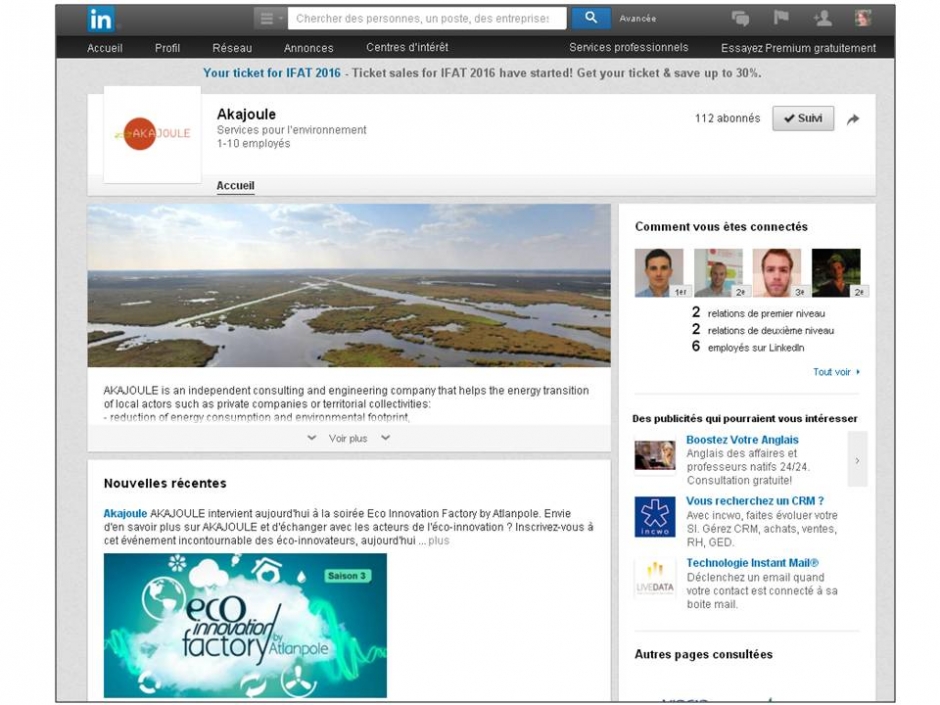Open Tout voir connections link
The height and width of the screenshot is (705, 940).
[836, 372]
